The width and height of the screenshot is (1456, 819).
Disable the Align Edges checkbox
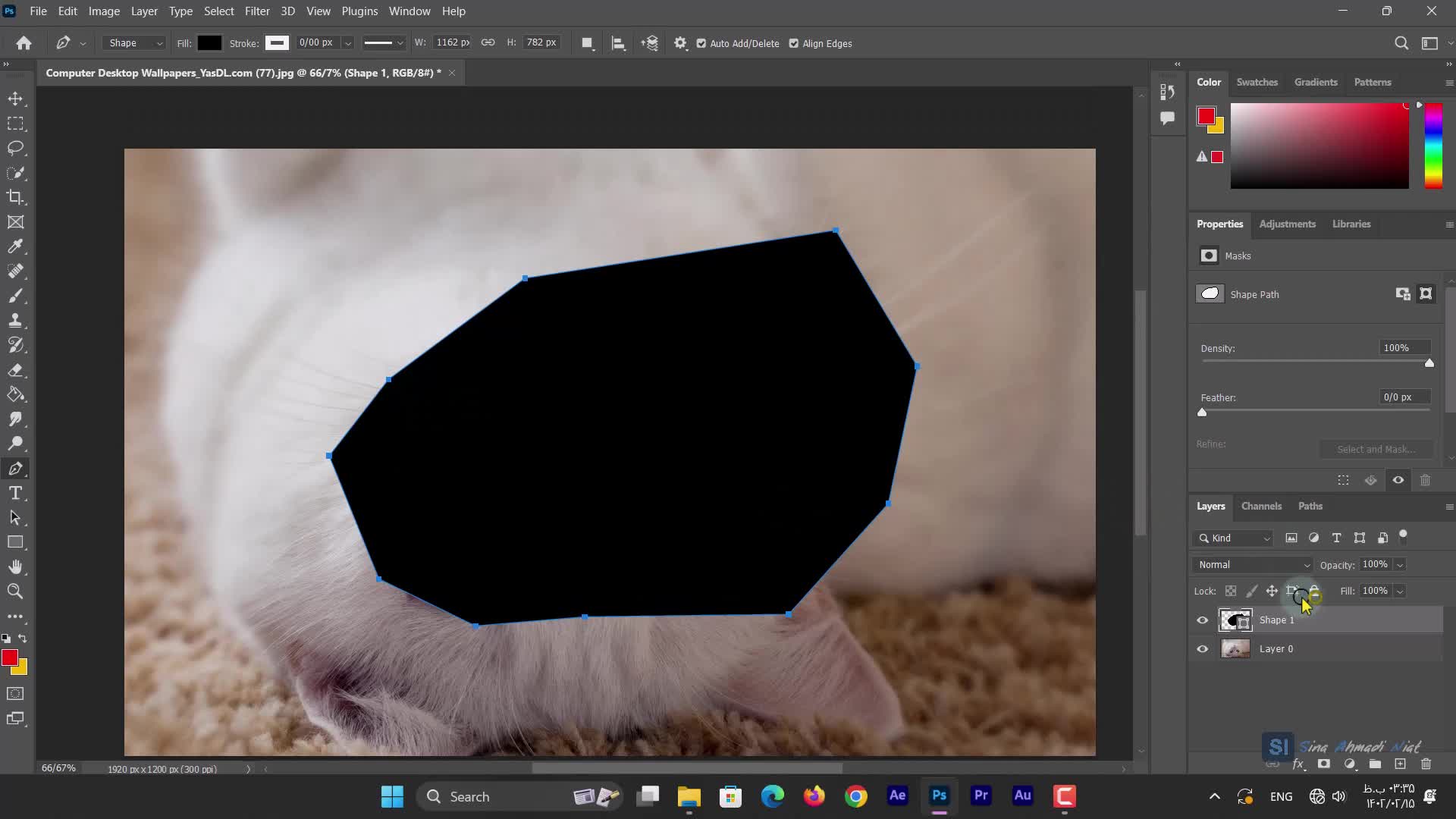click(x=794, y=43)
